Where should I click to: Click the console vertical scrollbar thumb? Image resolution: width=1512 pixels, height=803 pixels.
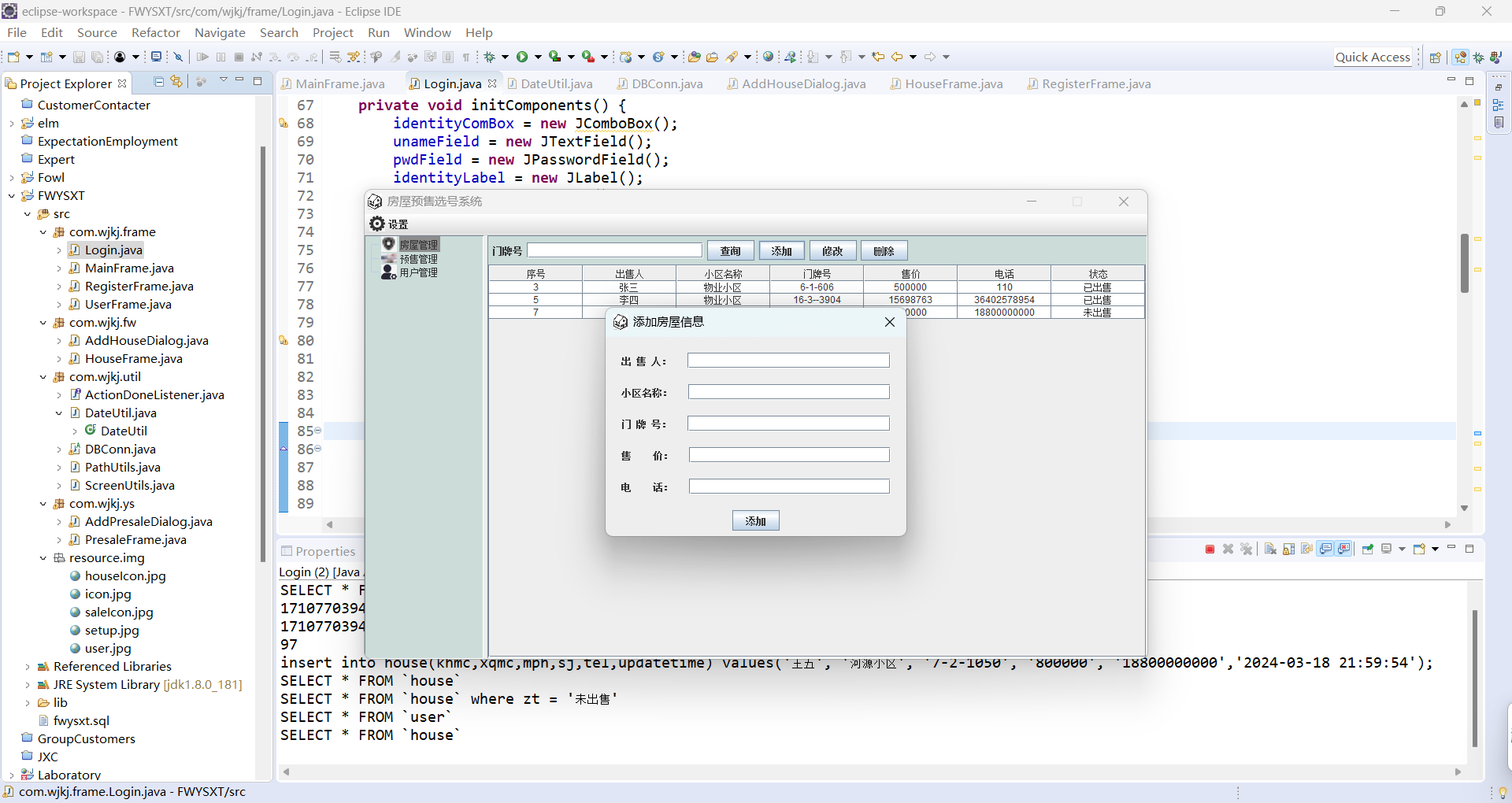pyautogui.click(x=1474, y=677)
